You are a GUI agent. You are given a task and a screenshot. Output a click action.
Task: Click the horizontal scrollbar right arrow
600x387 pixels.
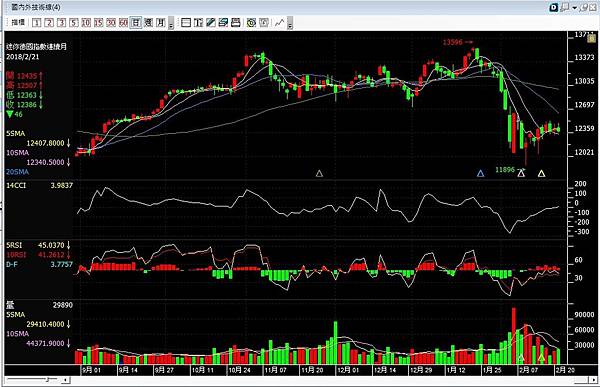click(x=593, y=380)
